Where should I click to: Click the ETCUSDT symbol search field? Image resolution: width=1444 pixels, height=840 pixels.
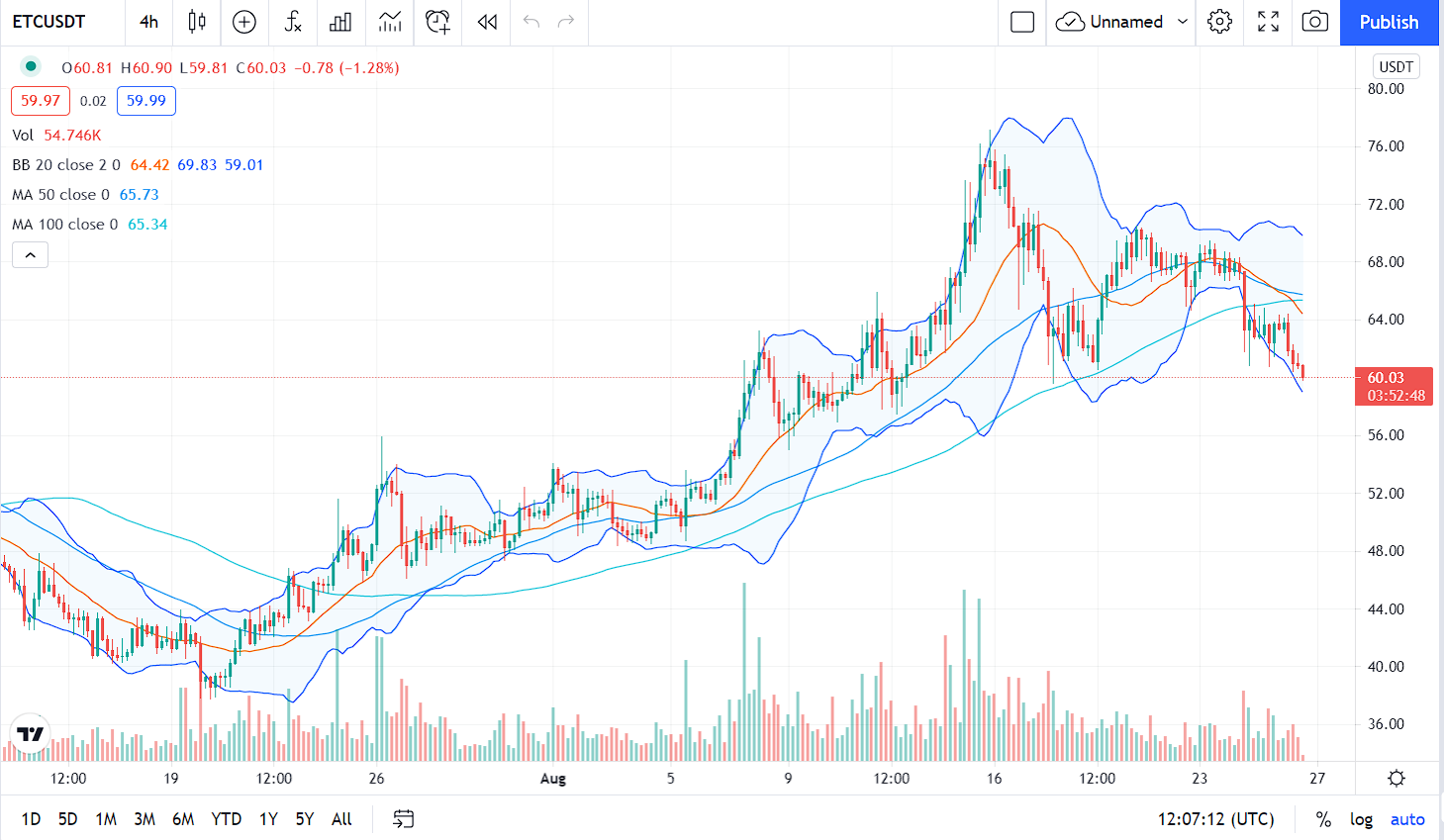49,22
